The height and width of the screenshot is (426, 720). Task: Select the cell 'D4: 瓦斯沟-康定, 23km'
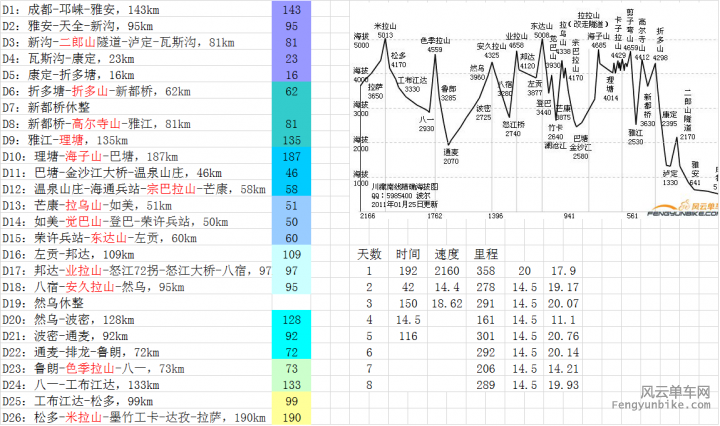(x=136, y=58)
